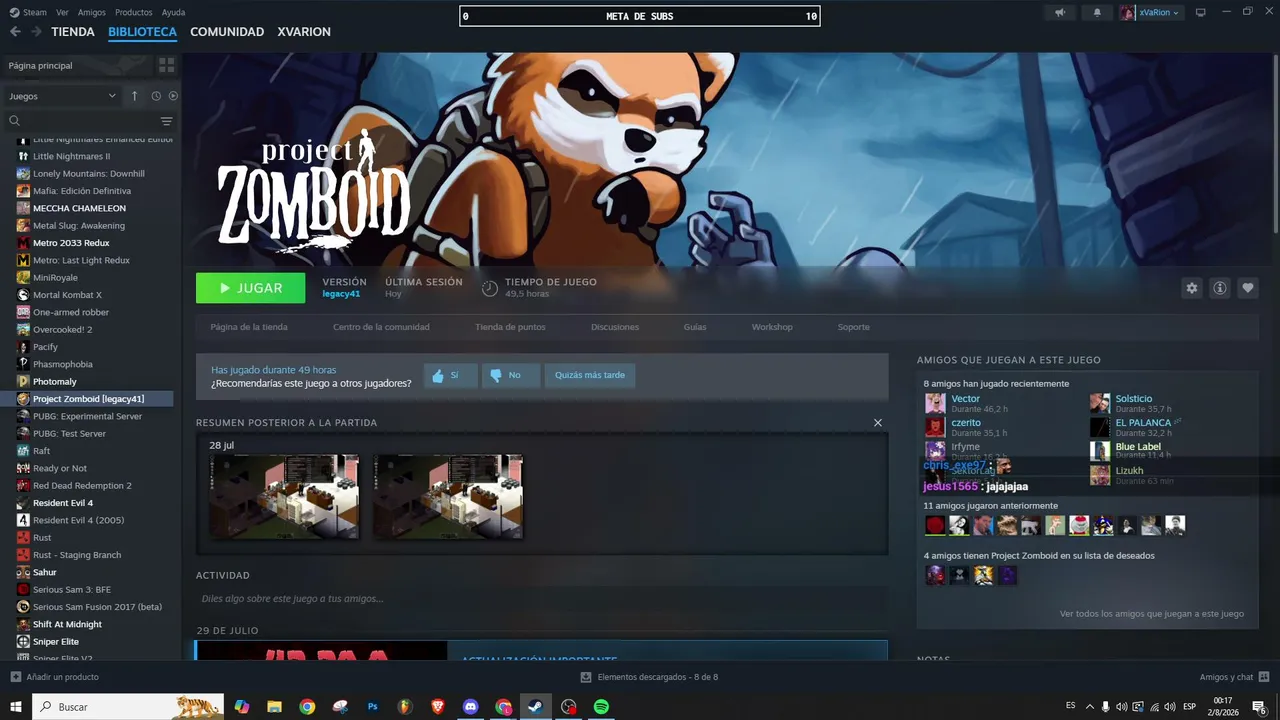
Task: Click the thumbs down No button
Action: 511,375
